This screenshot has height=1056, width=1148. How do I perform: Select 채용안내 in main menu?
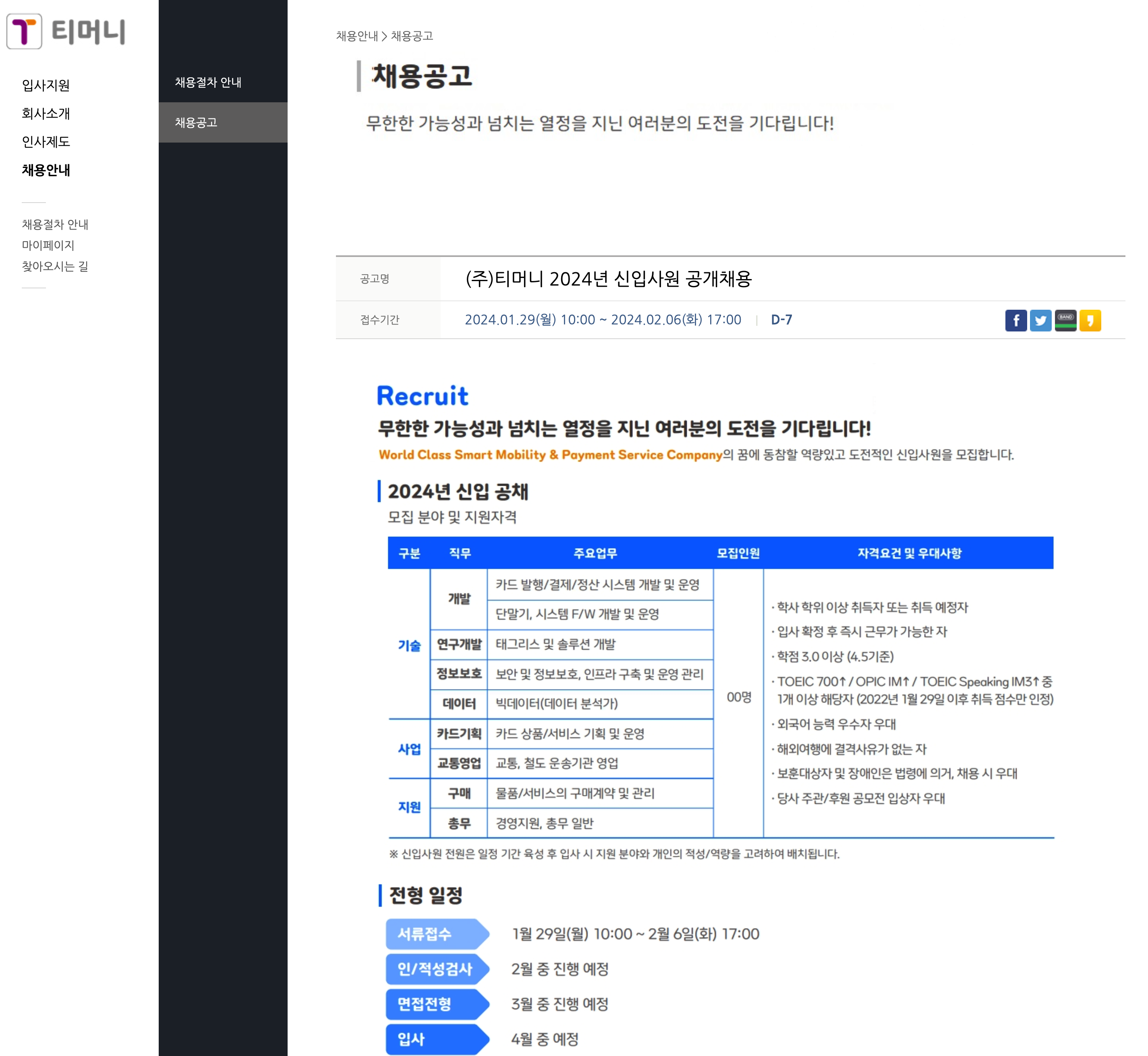coord(46,170)
